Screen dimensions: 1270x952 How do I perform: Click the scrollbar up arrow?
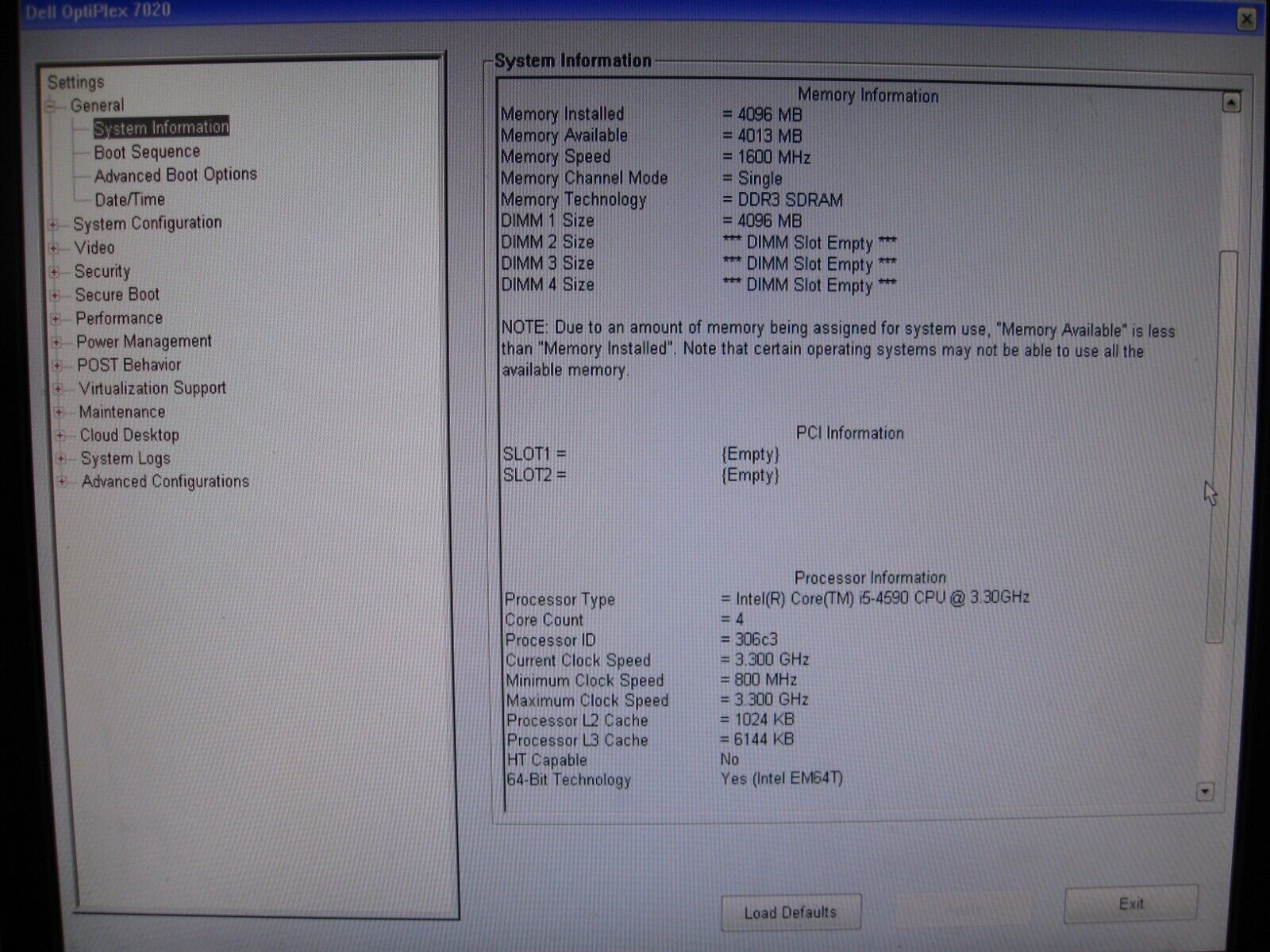pos(1231,102)
